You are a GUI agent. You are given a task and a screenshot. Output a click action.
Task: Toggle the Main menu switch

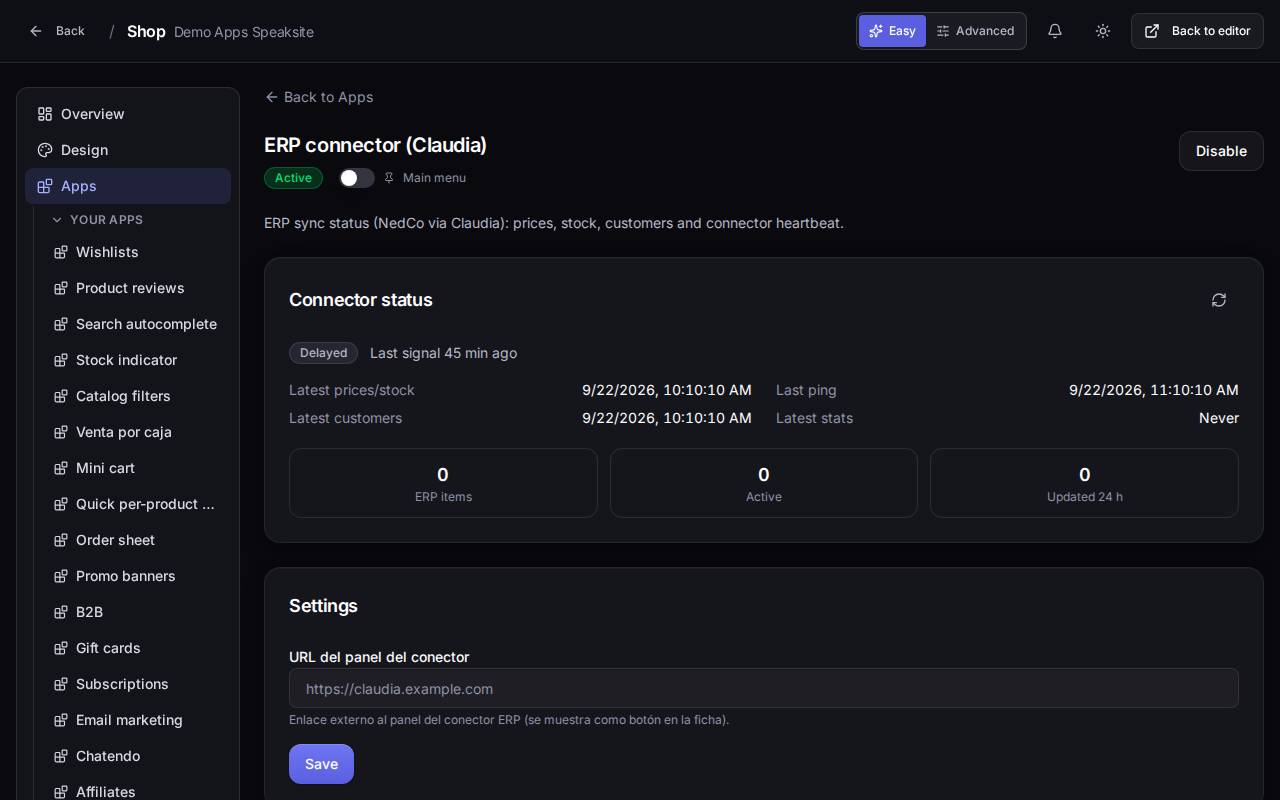(356, 178)
